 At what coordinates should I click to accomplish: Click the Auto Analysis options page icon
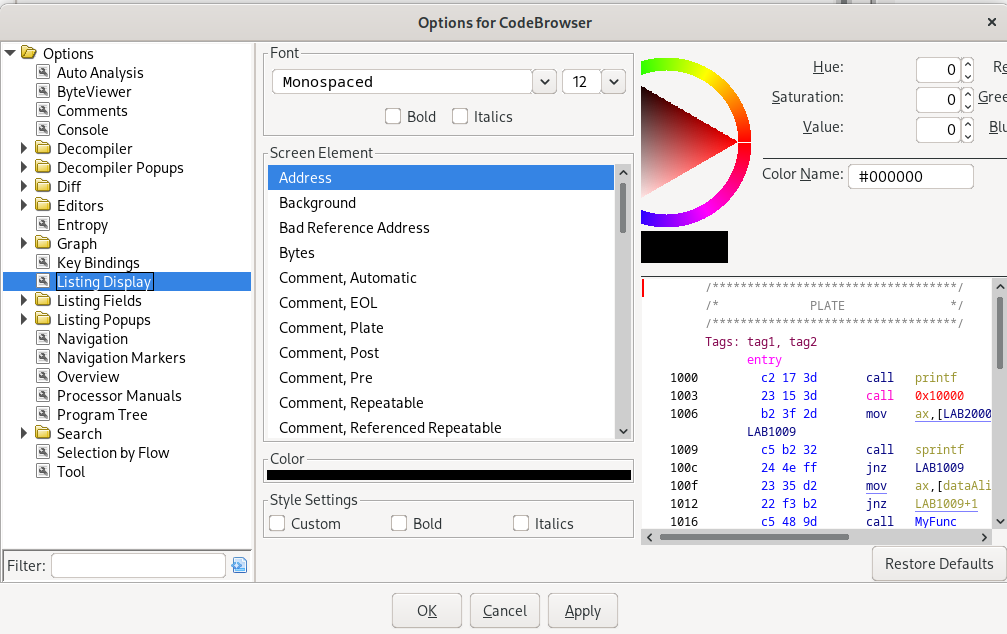point(43,72)
